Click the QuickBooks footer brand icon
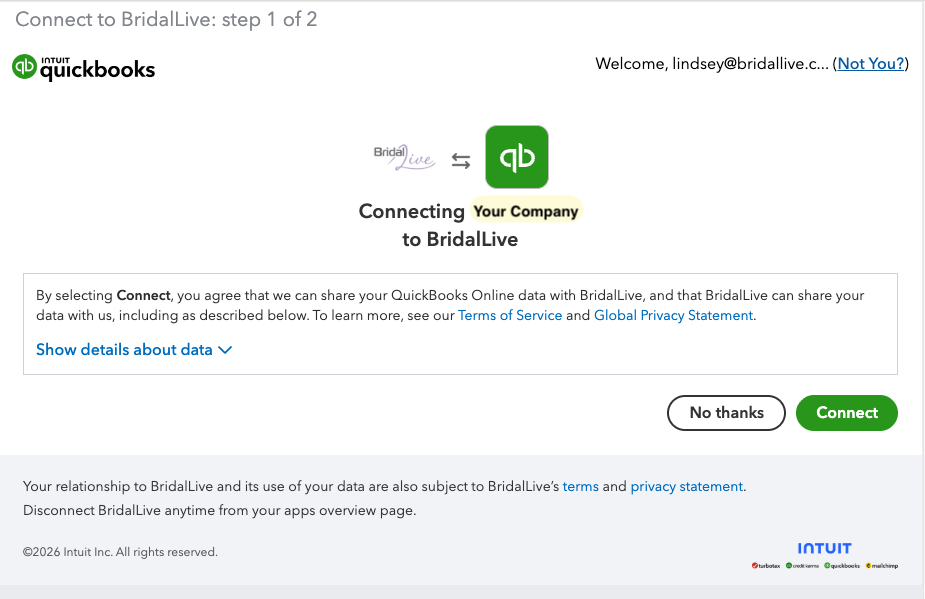This screenshot has width=925, height=599. [x=841, y=566]
